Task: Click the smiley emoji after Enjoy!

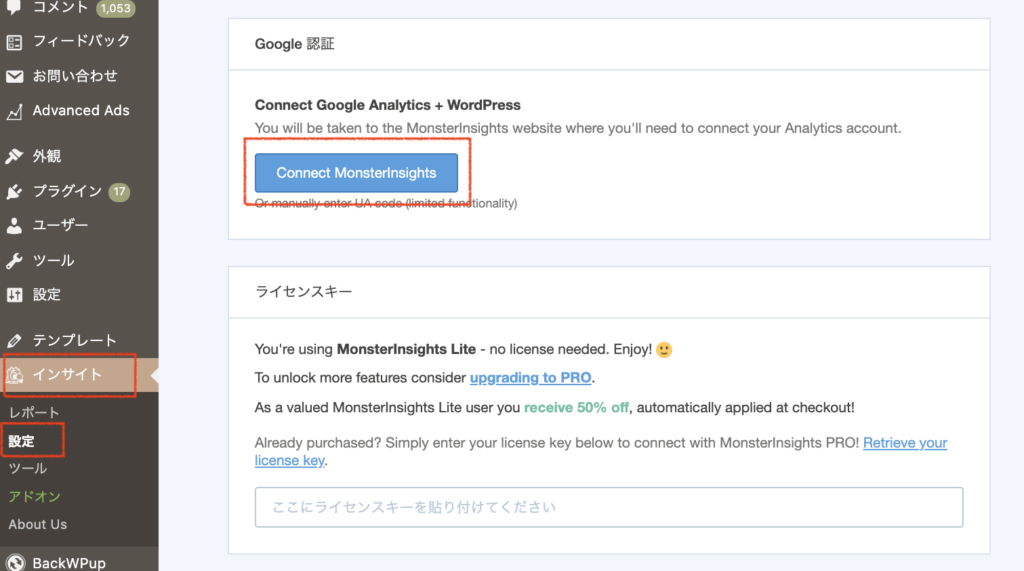Action: point(664,350)
